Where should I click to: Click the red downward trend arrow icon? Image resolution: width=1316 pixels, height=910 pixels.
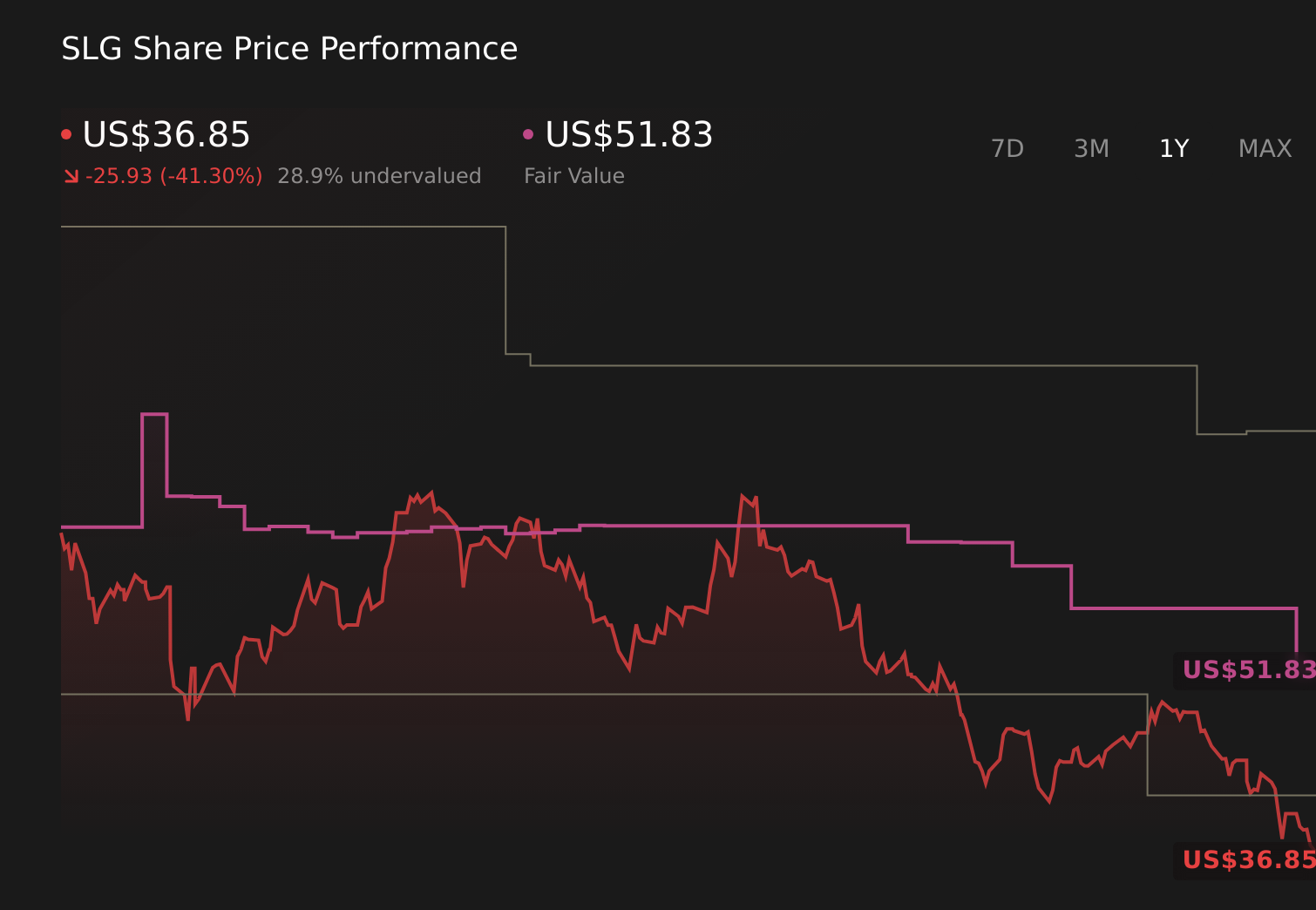(71, 175)
